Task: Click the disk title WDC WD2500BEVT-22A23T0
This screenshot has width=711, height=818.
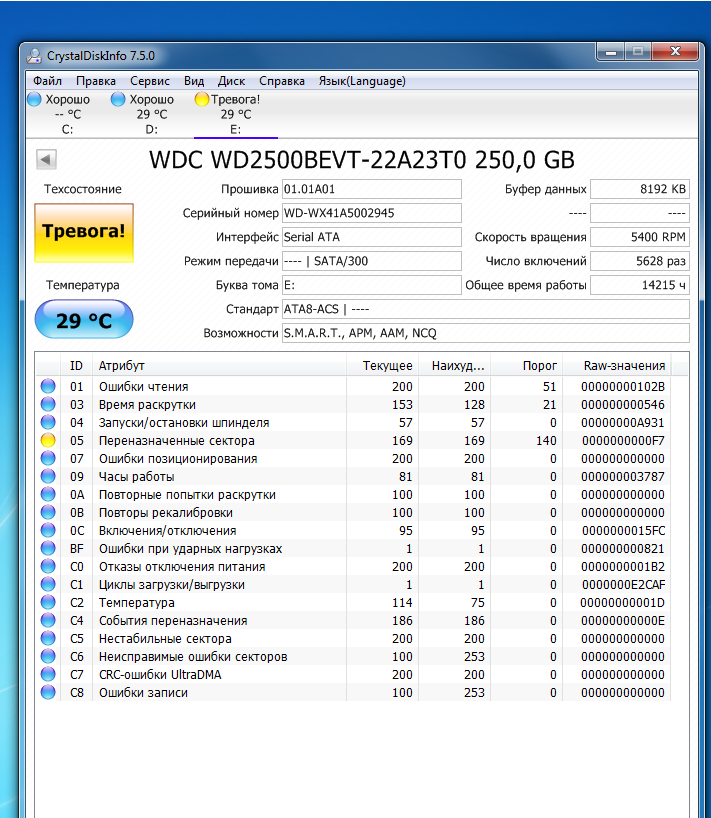Action: coord(361,160)
